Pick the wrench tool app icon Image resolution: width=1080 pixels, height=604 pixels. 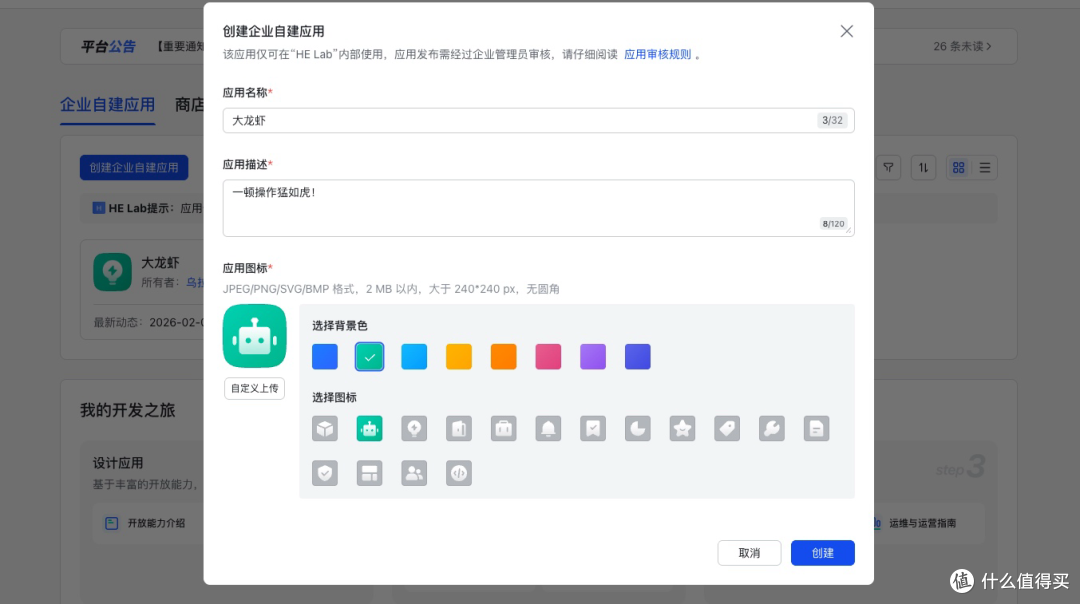point(772,428)
